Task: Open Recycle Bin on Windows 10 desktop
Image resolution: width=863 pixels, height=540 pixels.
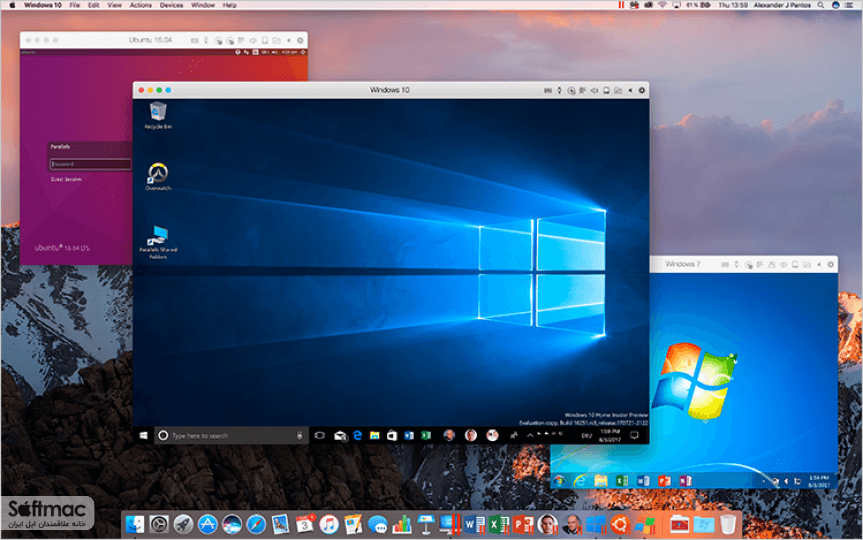Action: tap(158, 116)
